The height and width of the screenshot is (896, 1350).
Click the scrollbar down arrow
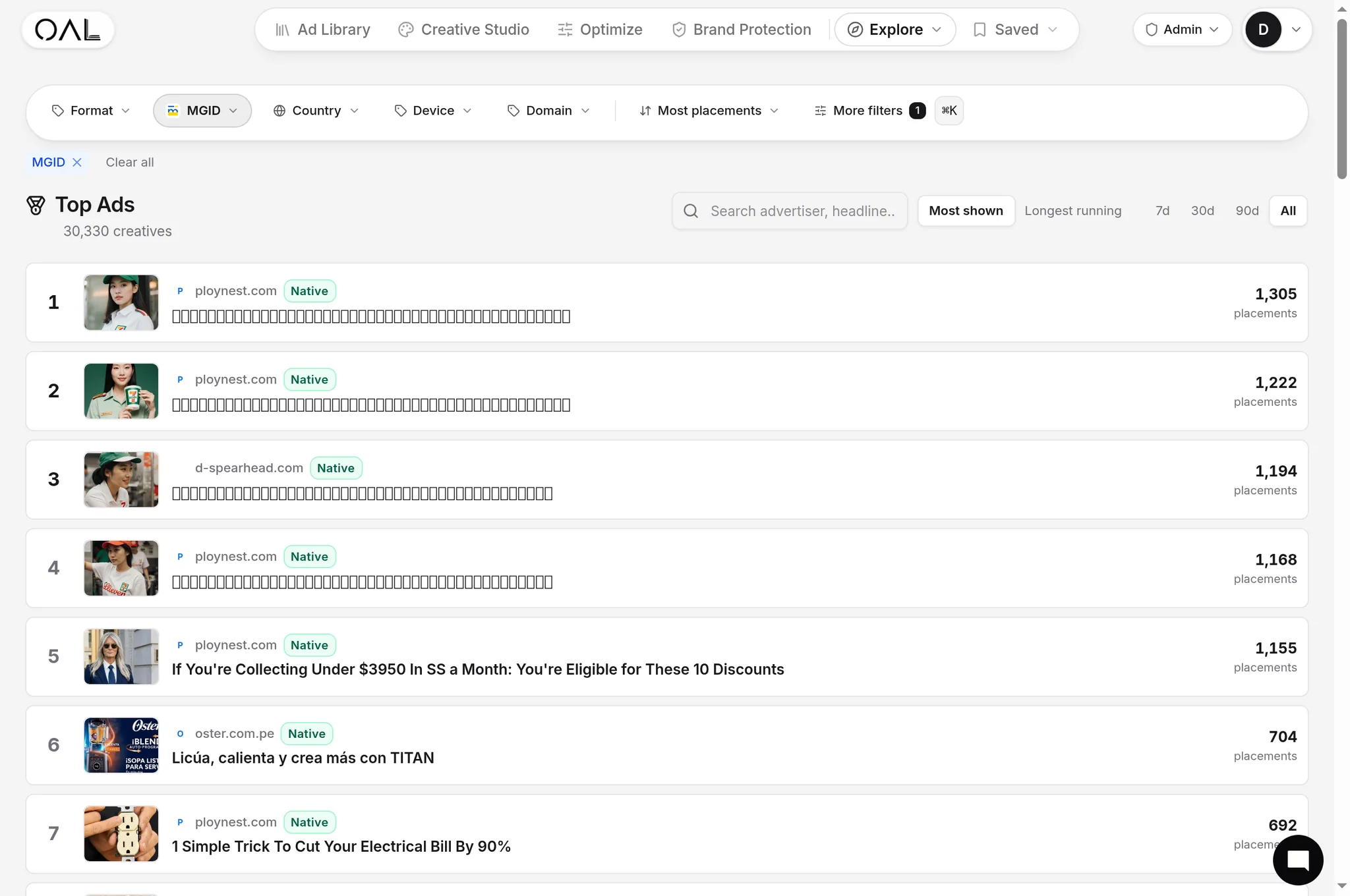(1341, 886)
